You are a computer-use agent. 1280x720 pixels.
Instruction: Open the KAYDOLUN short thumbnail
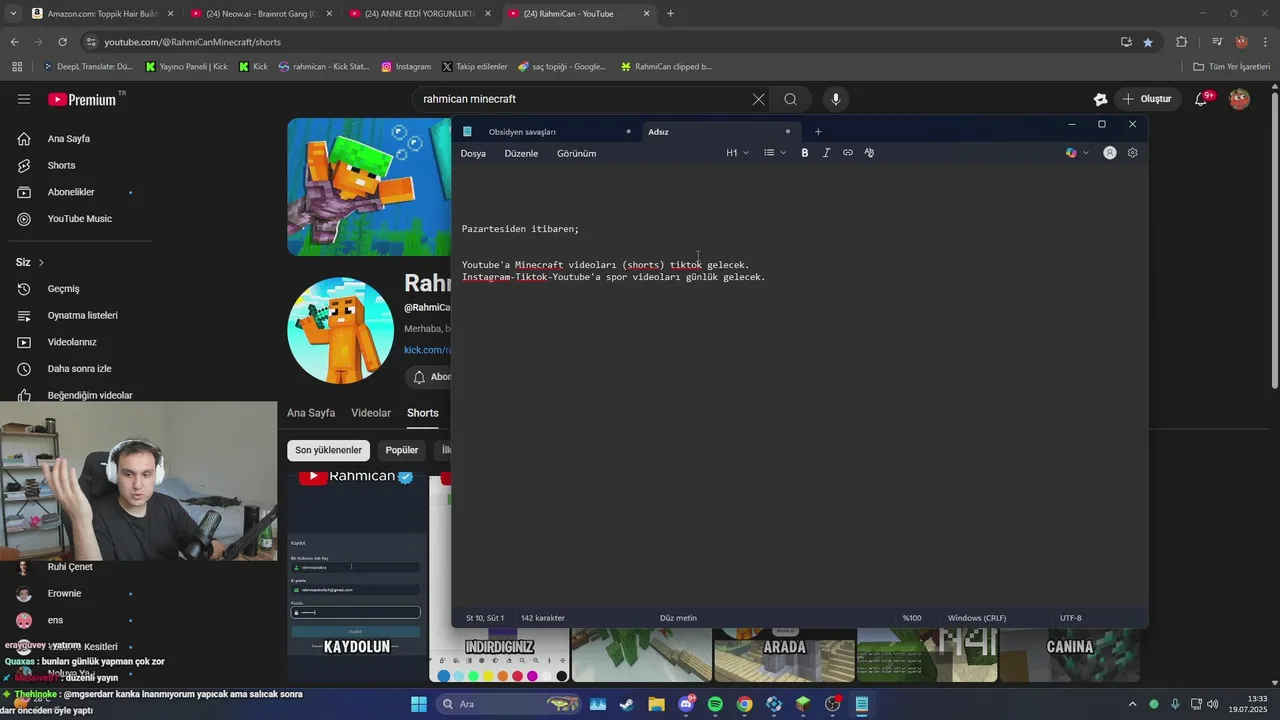(x=357, y=578)
